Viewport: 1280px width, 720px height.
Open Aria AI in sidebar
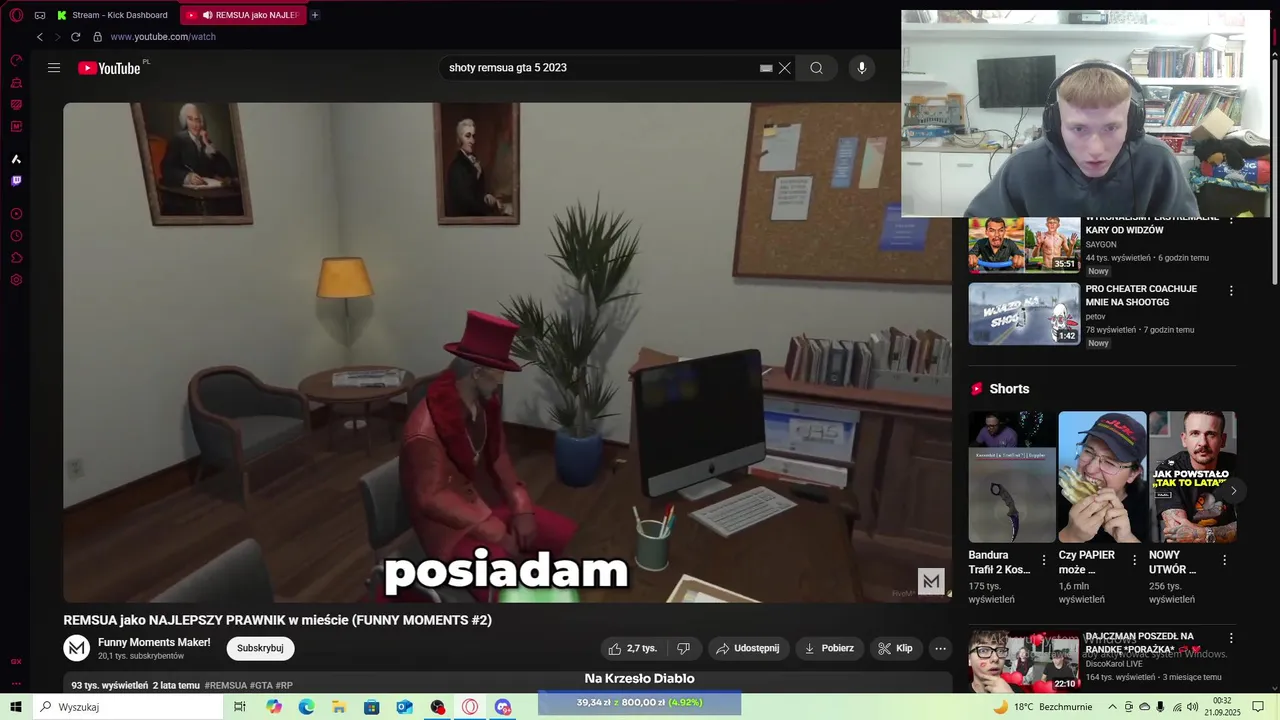pos(16,159)
